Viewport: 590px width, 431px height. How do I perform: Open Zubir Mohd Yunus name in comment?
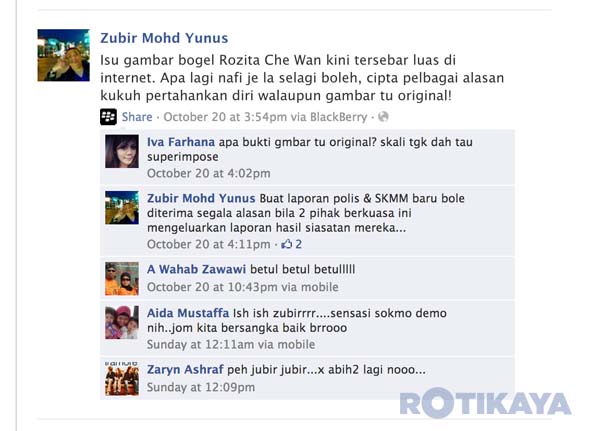[201, 198]
